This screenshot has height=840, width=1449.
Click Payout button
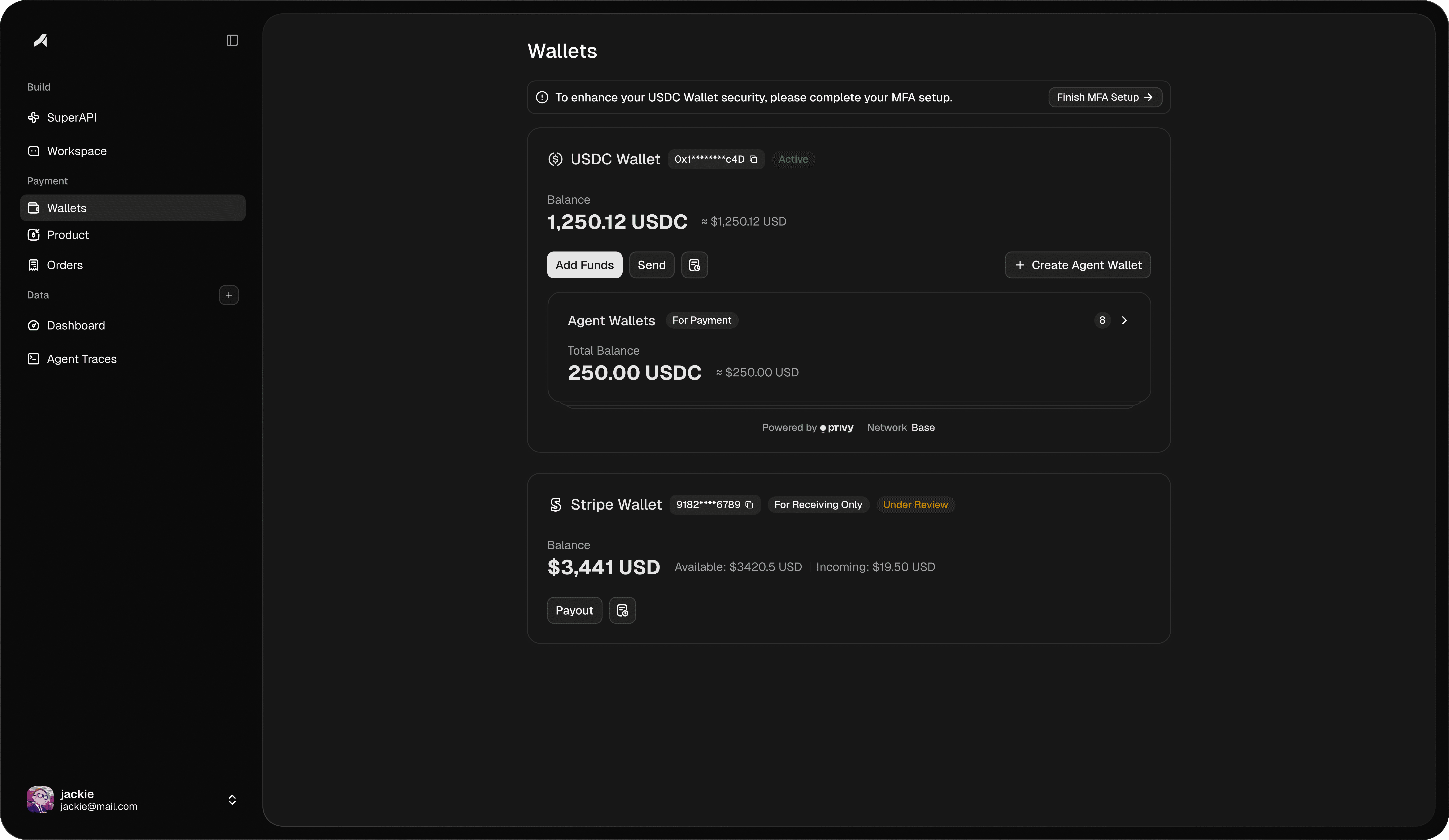point(574,610)
